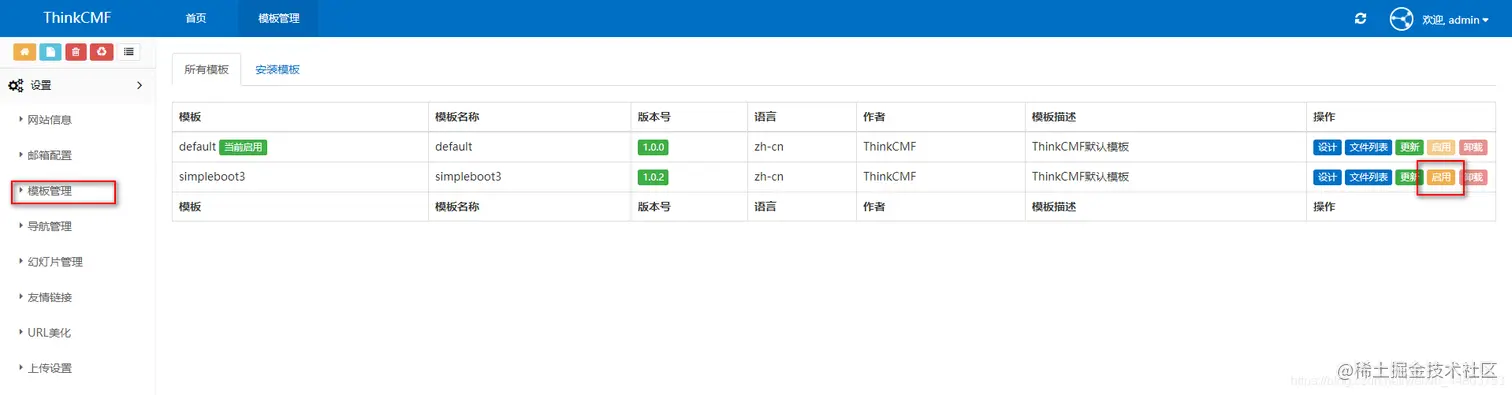Click the blue document icon button
1512x395 pixels.
coord(50,52)
